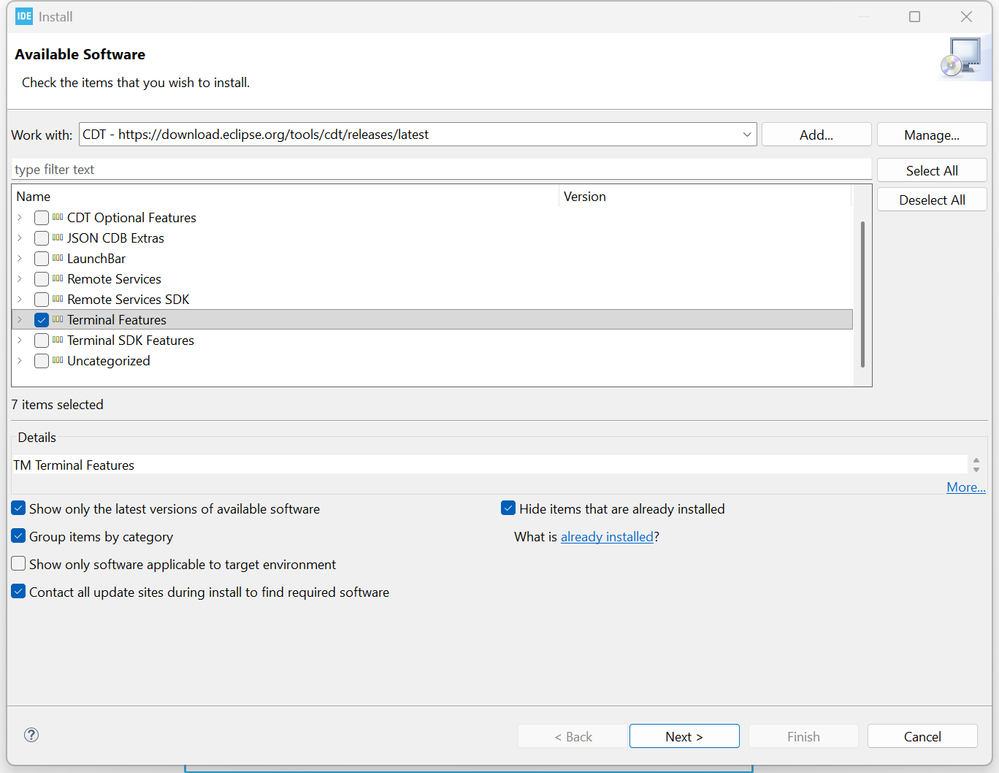
Task: Click the help question mark icon
Action: point(31,735)
